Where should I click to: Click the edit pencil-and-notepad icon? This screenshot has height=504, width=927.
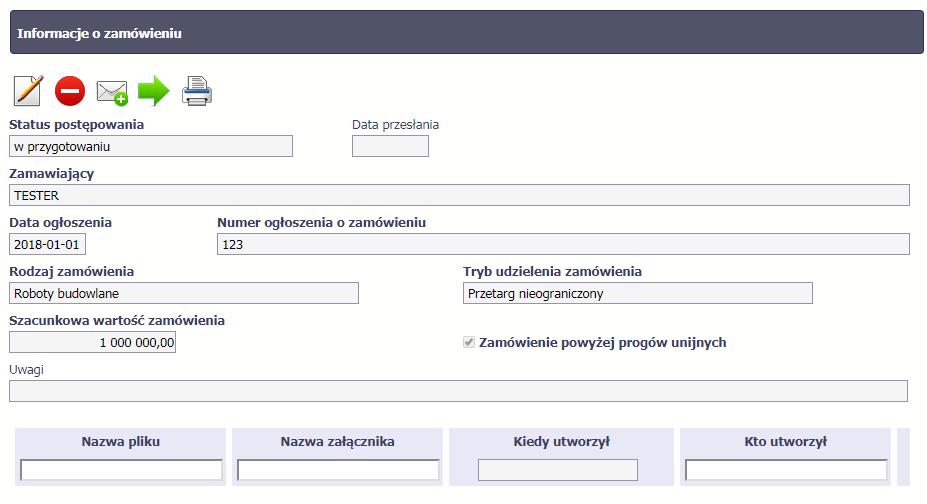click(28, 90)
